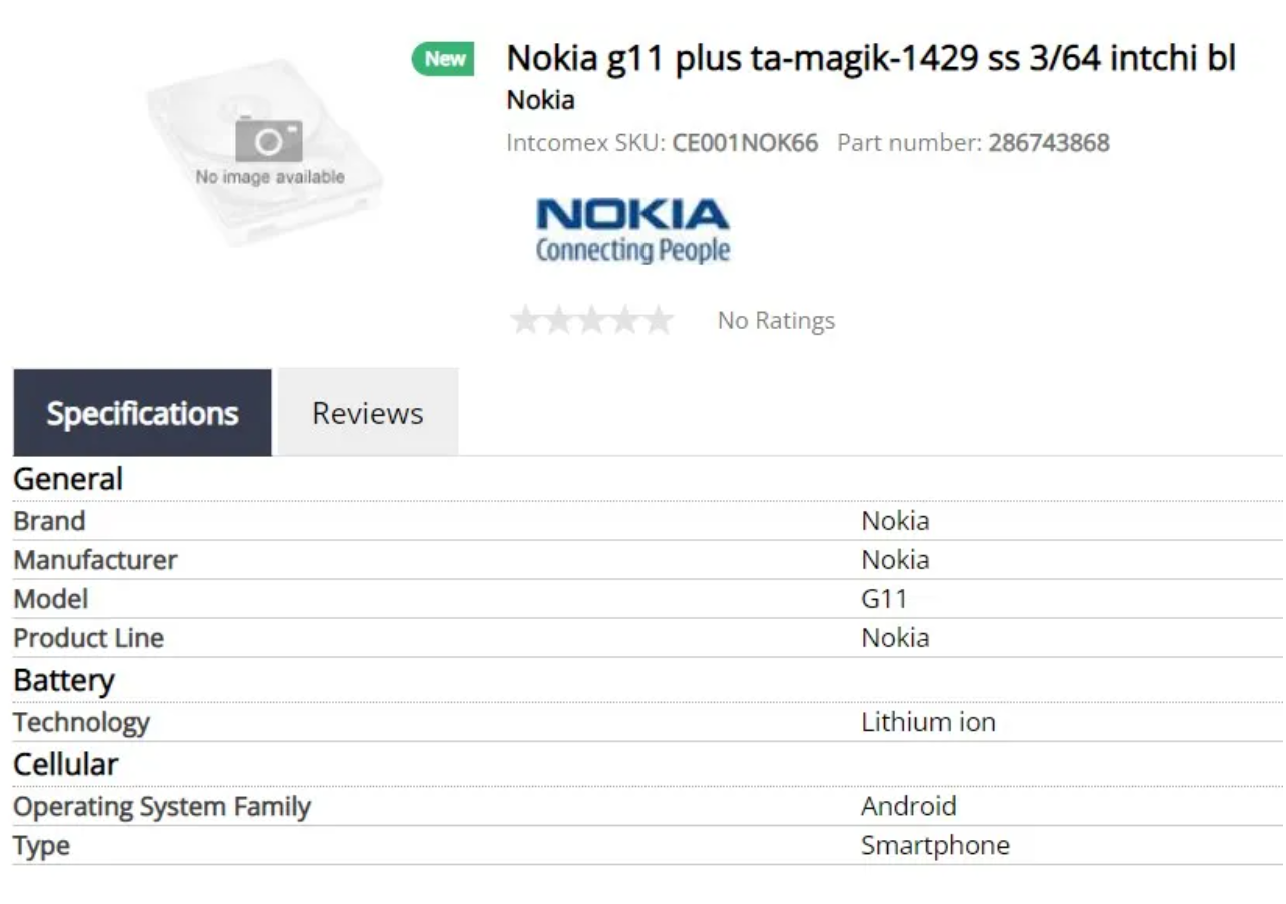The image size is (1286, 904).
Task: Click the fourth rating star
Action: click(x=626, y=319)
